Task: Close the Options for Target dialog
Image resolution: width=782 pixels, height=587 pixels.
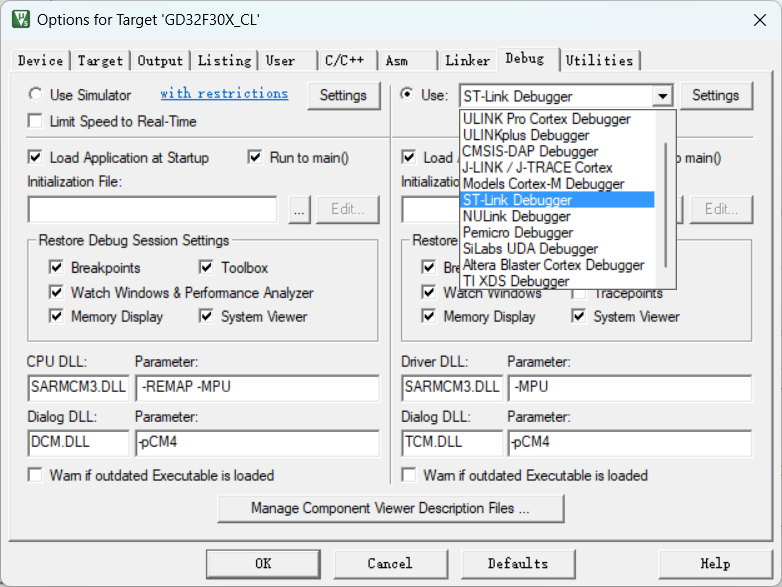Action: pyautogui.click(x=760, y=20)
